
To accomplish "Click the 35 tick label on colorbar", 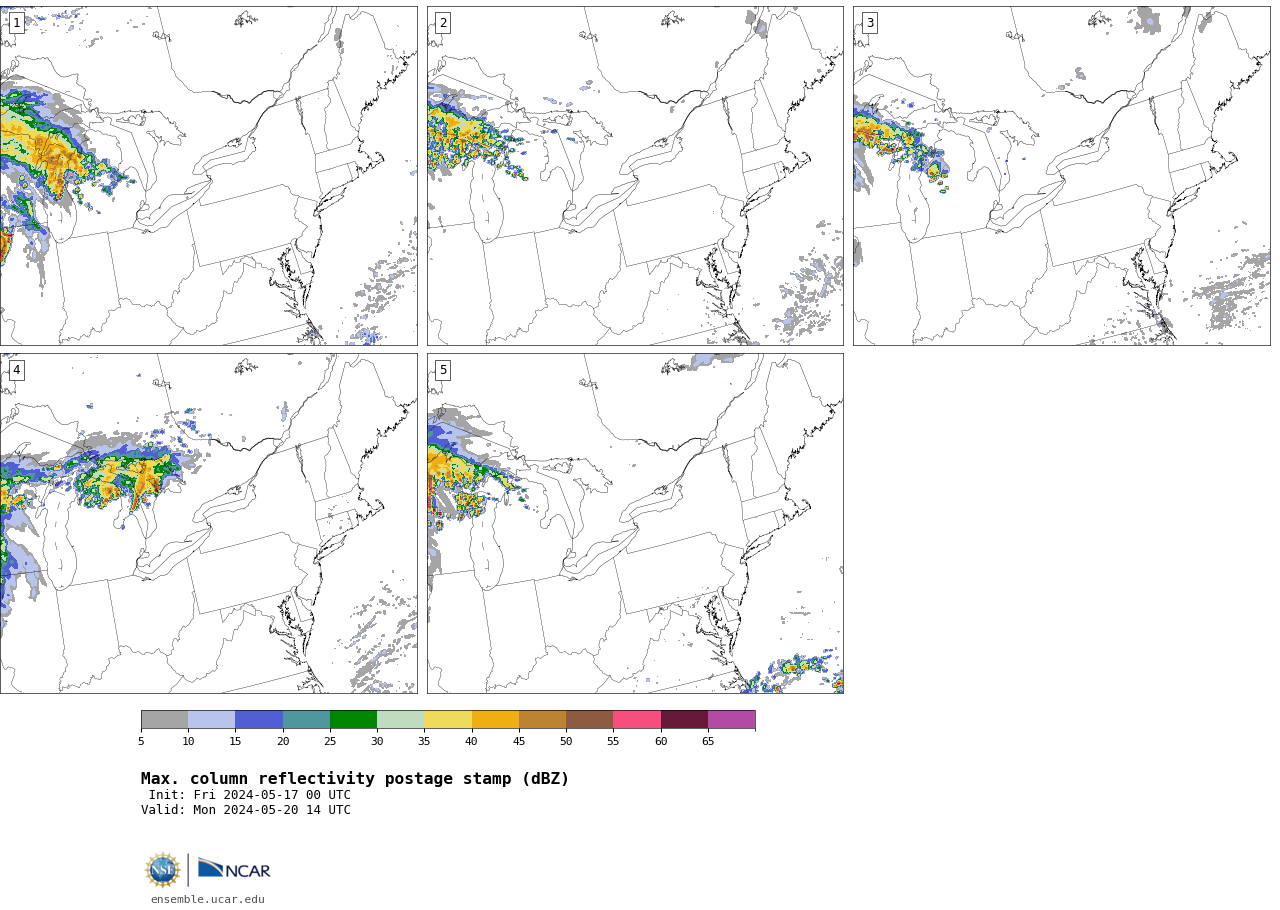I will pos(424,742).
